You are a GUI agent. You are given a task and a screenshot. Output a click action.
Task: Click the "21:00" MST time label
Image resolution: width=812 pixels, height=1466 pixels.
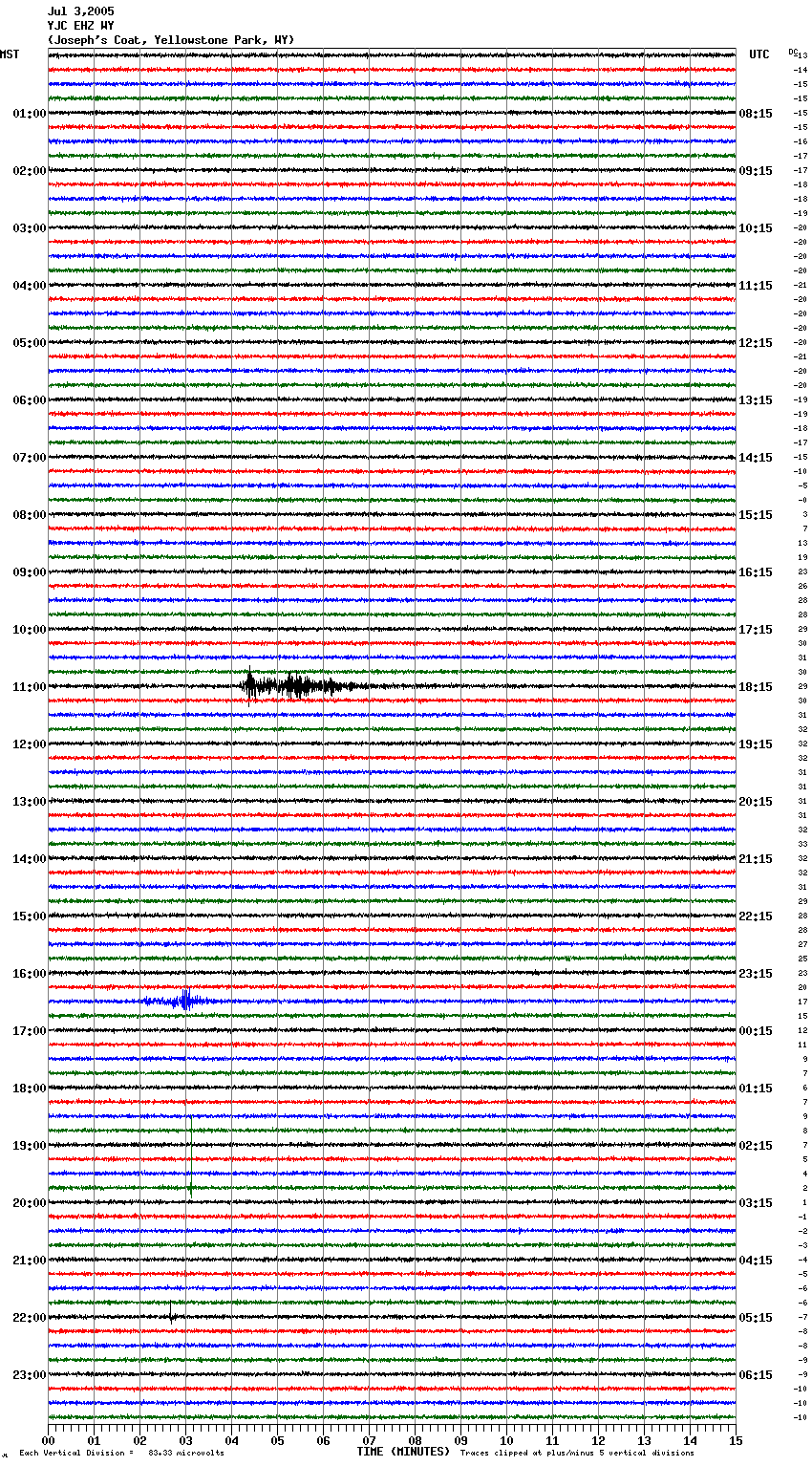[30, 1261]
